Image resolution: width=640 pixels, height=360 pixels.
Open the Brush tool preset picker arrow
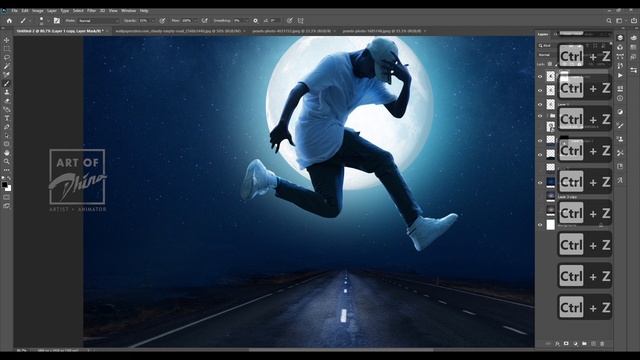[x=29, y=20]
